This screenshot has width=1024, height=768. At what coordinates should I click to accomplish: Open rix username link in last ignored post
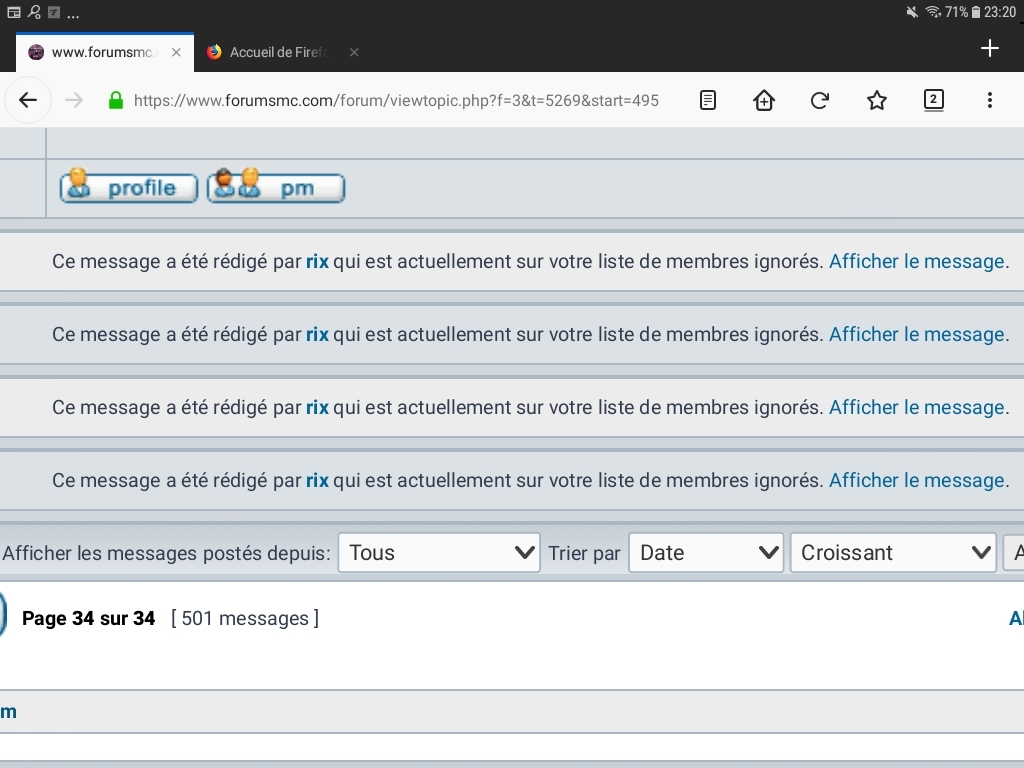317,481
